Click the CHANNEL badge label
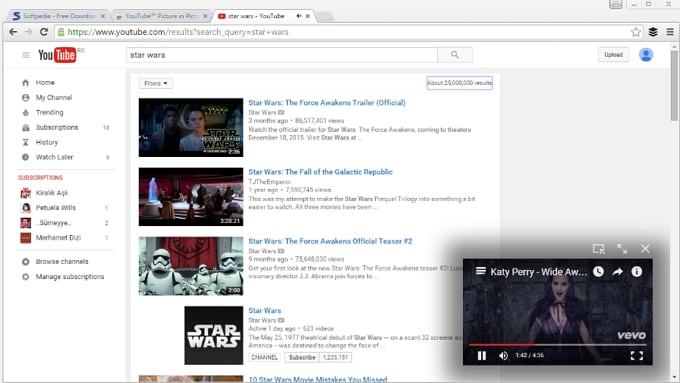Image resolution: width=680 pixels, height=383 pixels. click(265, 357)
